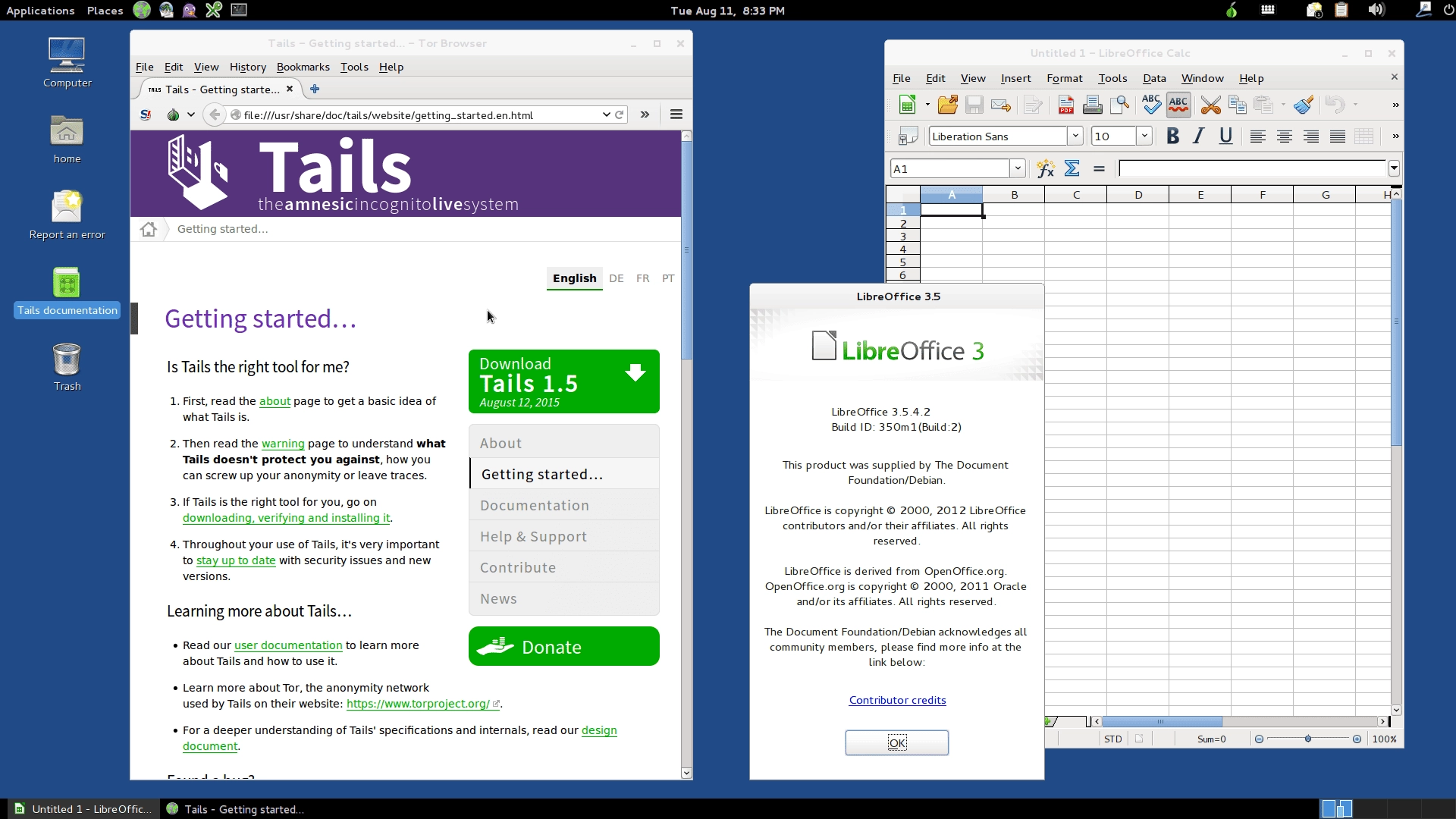
Task: Open the Applications menu in top panel
Action: [x=40, y=11]
